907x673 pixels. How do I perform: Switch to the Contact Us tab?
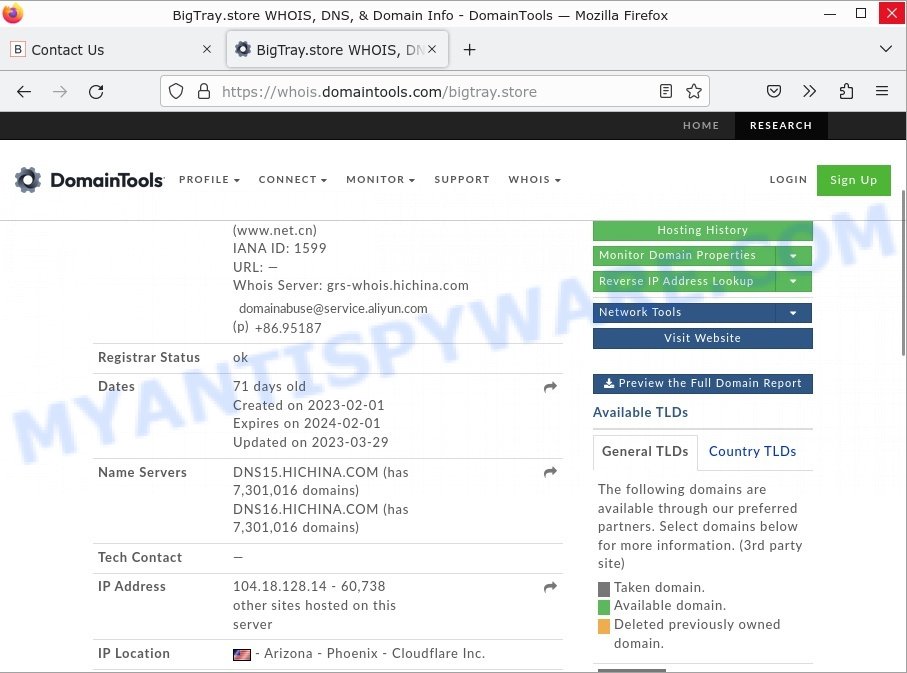112,50
